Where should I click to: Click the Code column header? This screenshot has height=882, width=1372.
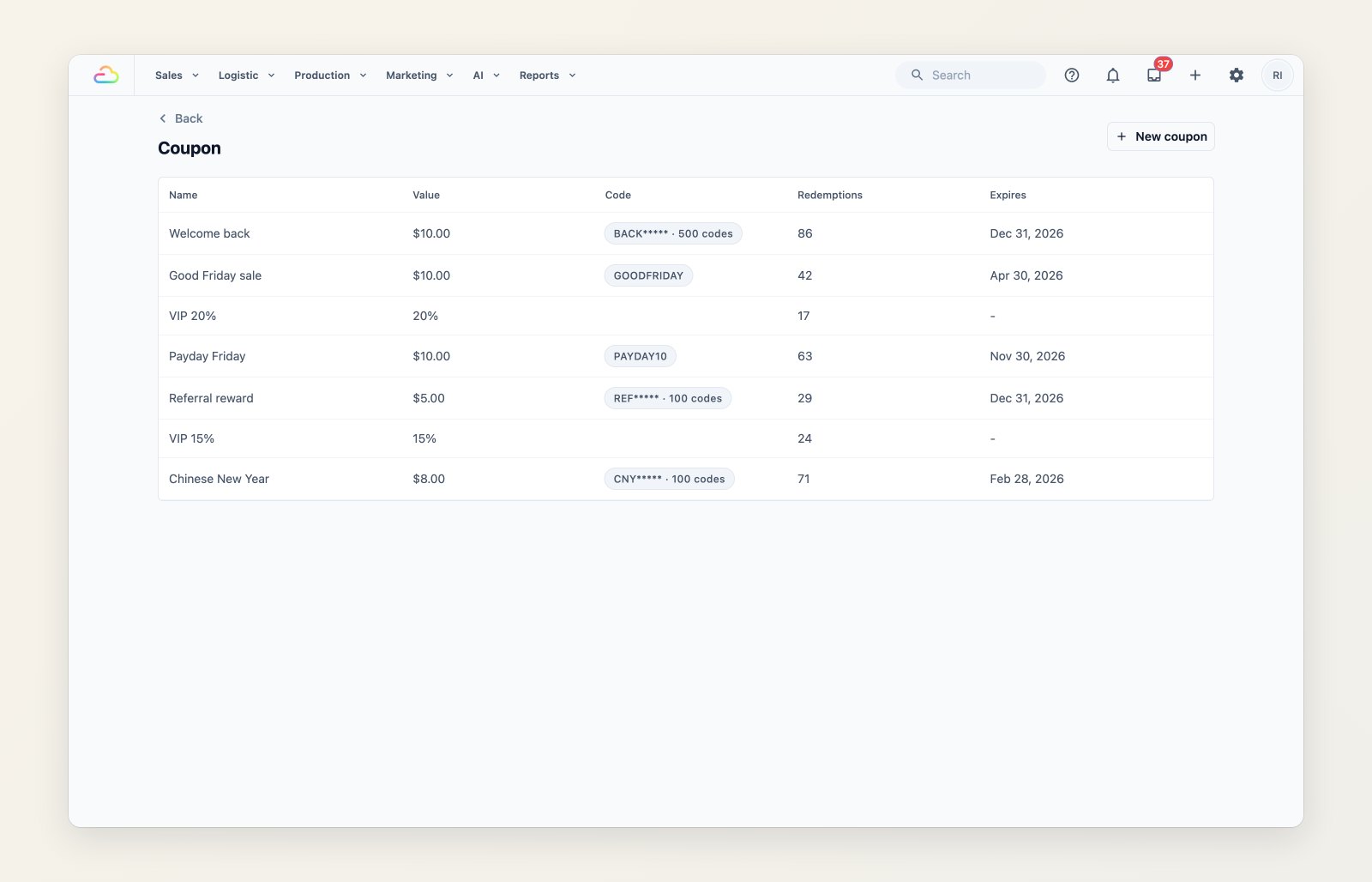click(618, 196)
